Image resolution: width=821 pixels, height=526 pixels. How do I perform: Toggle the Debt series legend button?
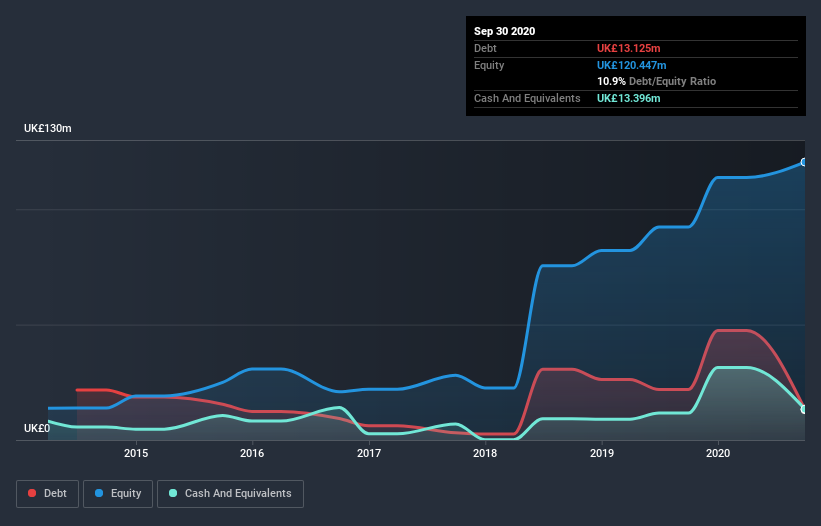point(47,494)
